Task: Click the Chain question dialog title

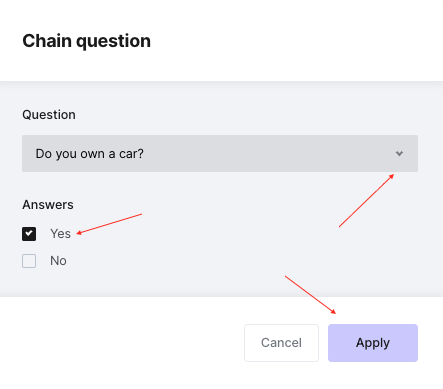Action: [86, 41]
